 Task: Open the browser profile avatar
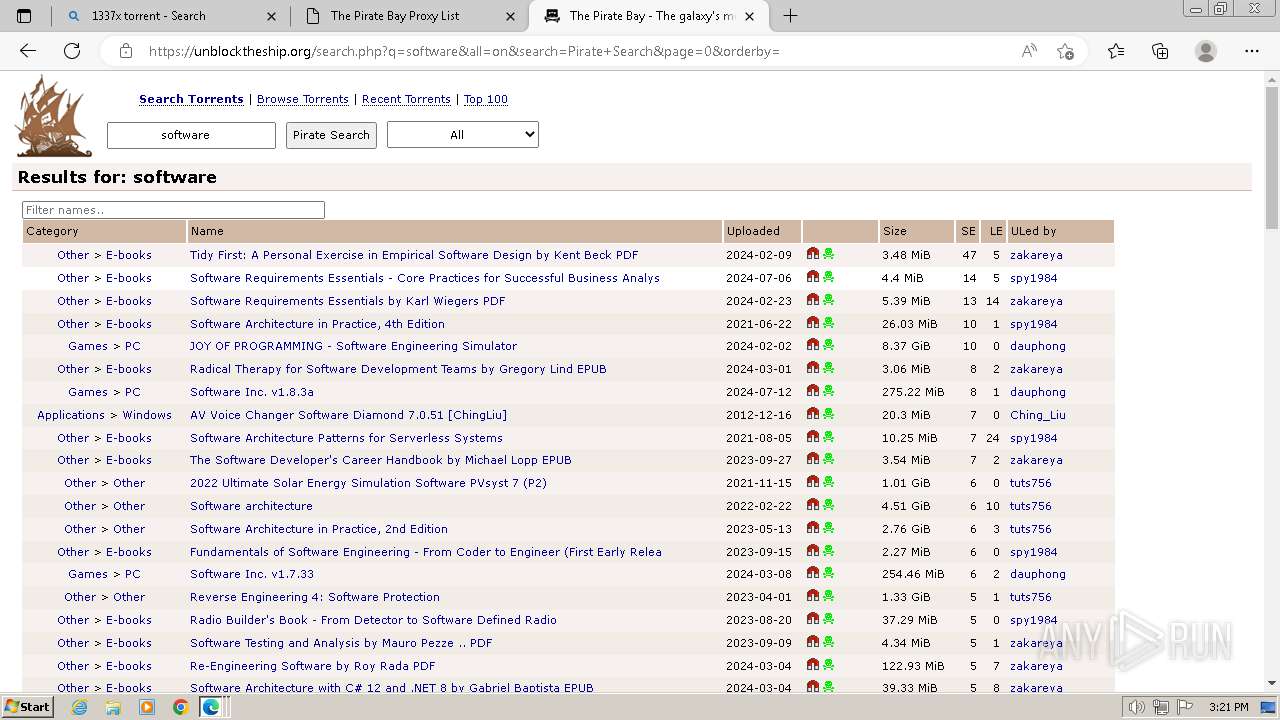point(1206,51)
